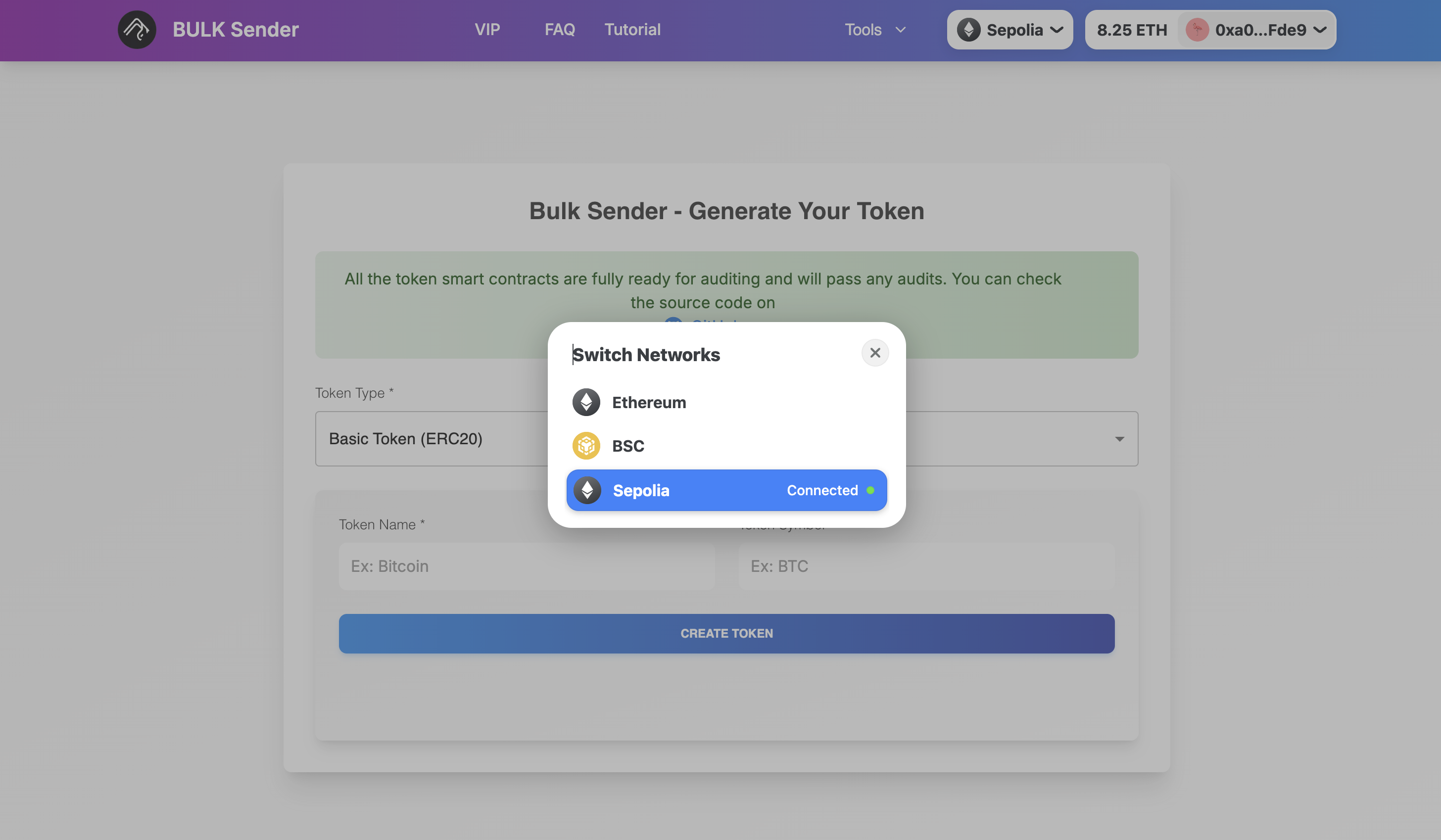Click the Token Name input field
The height and width of the screenshot is (840, 1441).
(527, 566)
